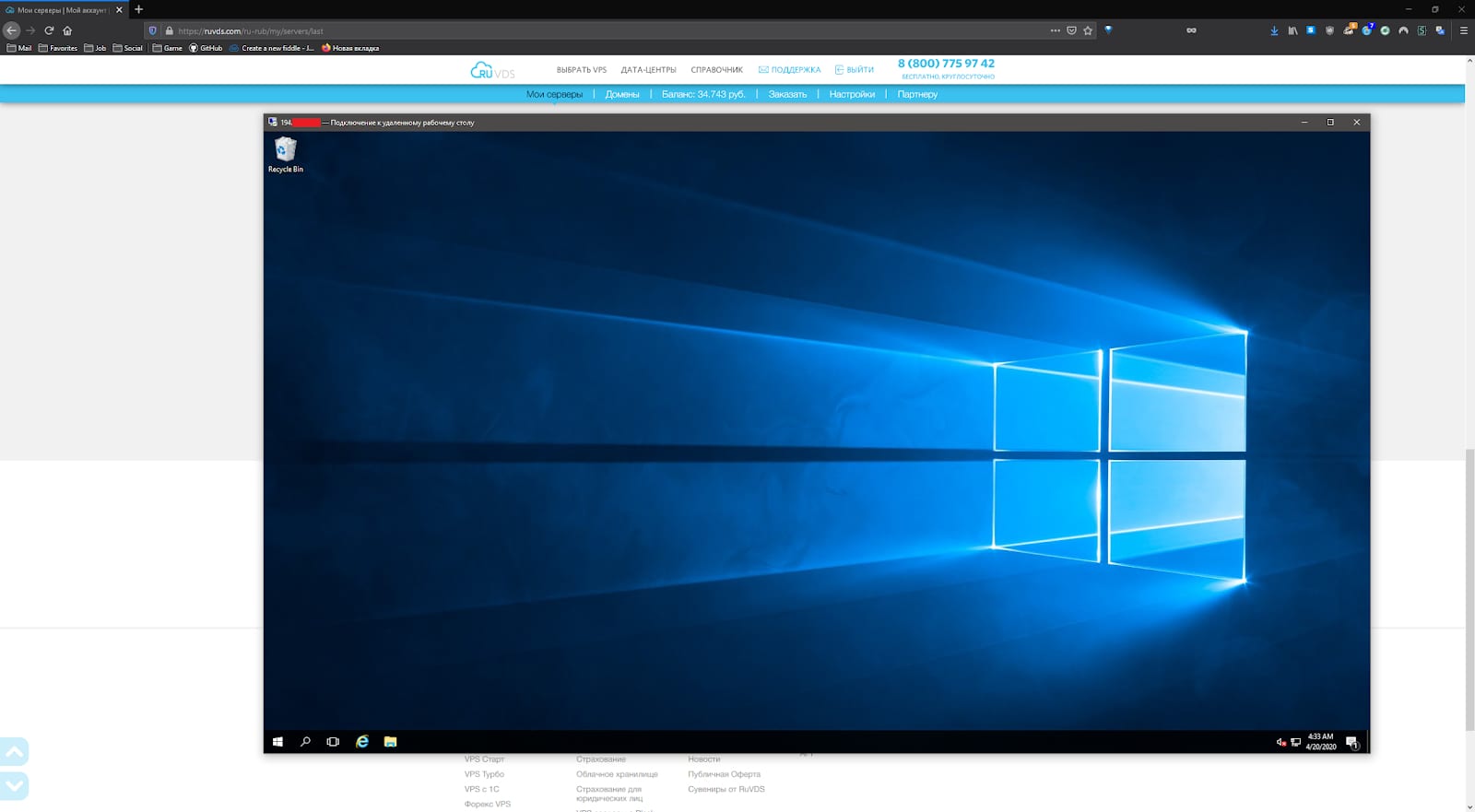This screenshot has width=1475, height=812.
Task: Click the RuVDS logo
Action: (493, 70)
